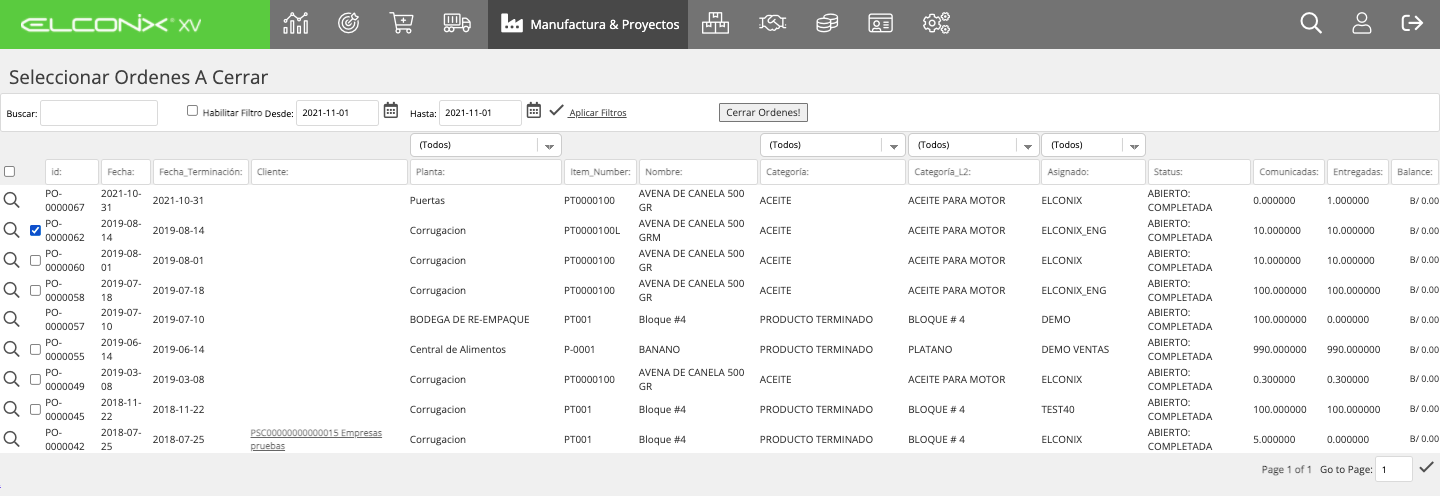1440x496 pixels.
Task: Check order PO-0000060 checkbox
Action: [x=36, y=260]
